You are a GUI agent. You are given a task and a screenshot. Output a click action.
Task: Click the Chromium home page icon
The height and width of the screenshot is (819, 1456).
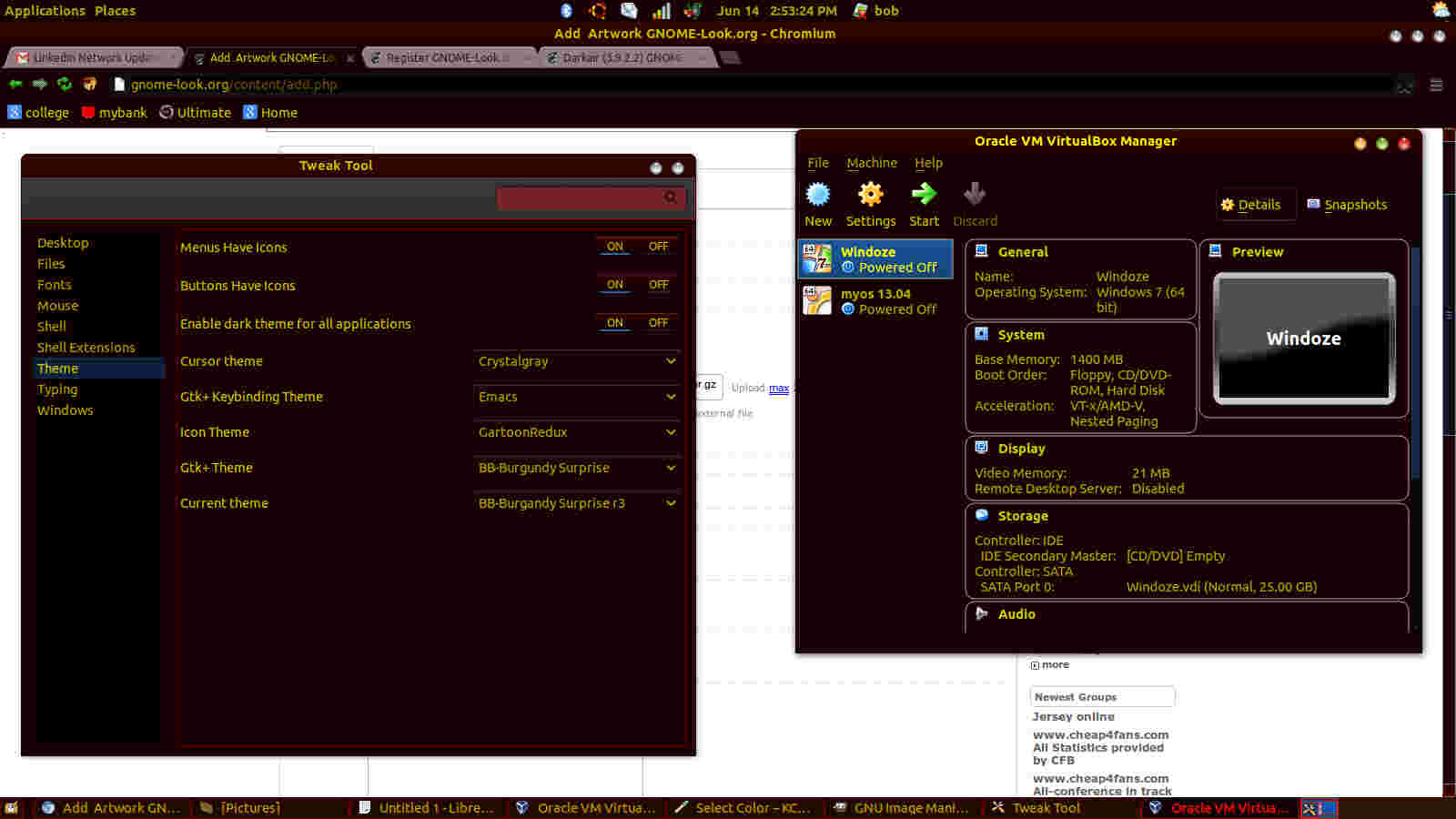pos(89,84)
